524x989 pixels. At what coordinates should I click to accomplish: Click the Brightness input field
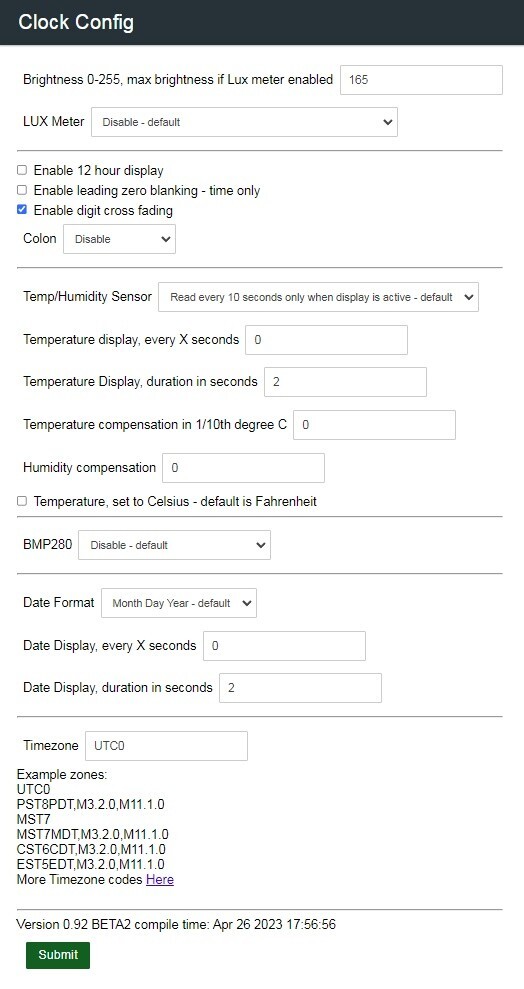421,80
